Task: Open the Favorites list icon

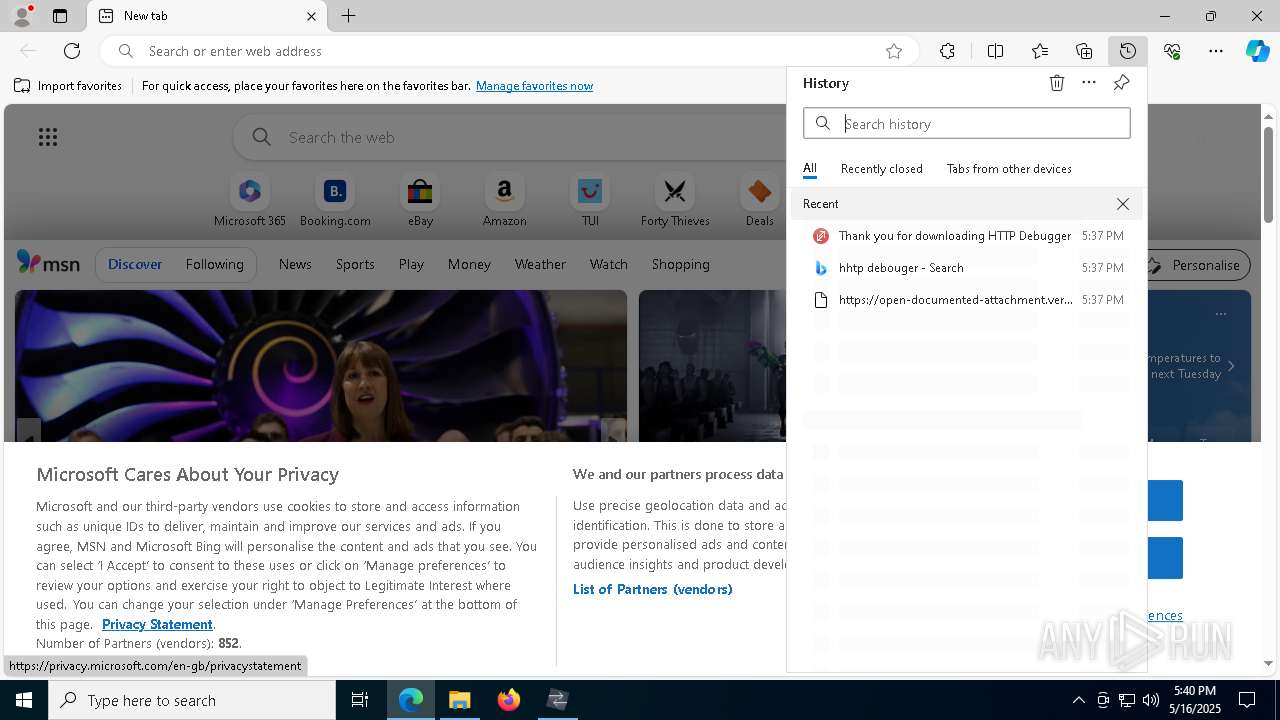Action: click(x=1040, y=51)
